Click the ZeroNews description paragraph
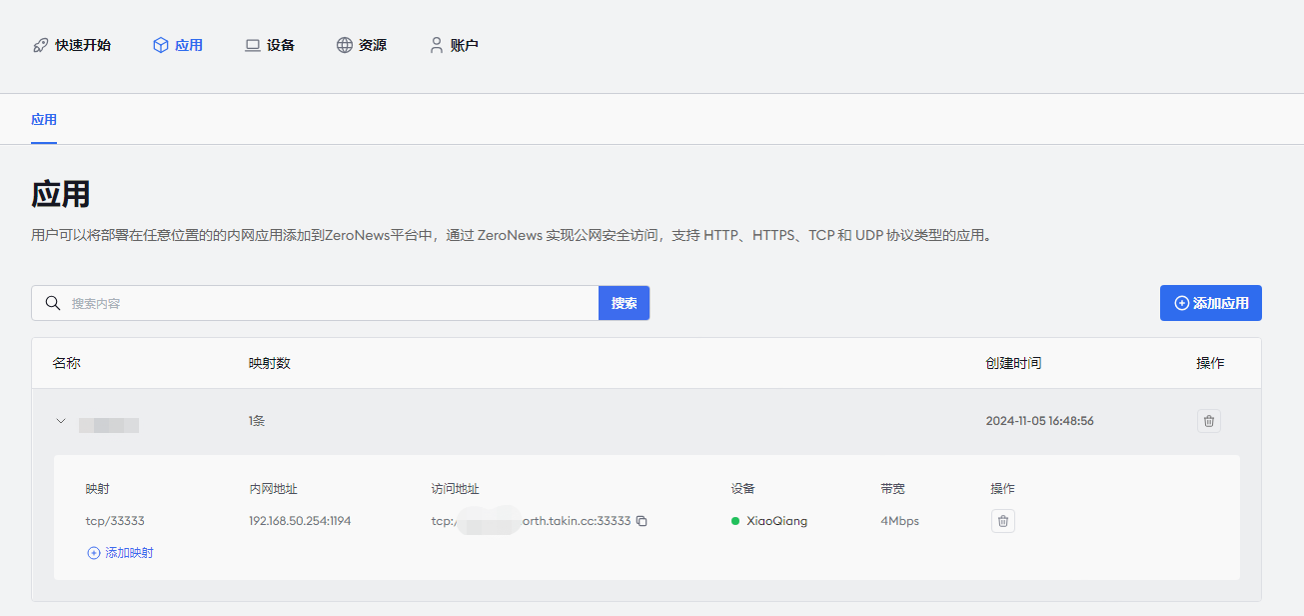 coord(511,237)
